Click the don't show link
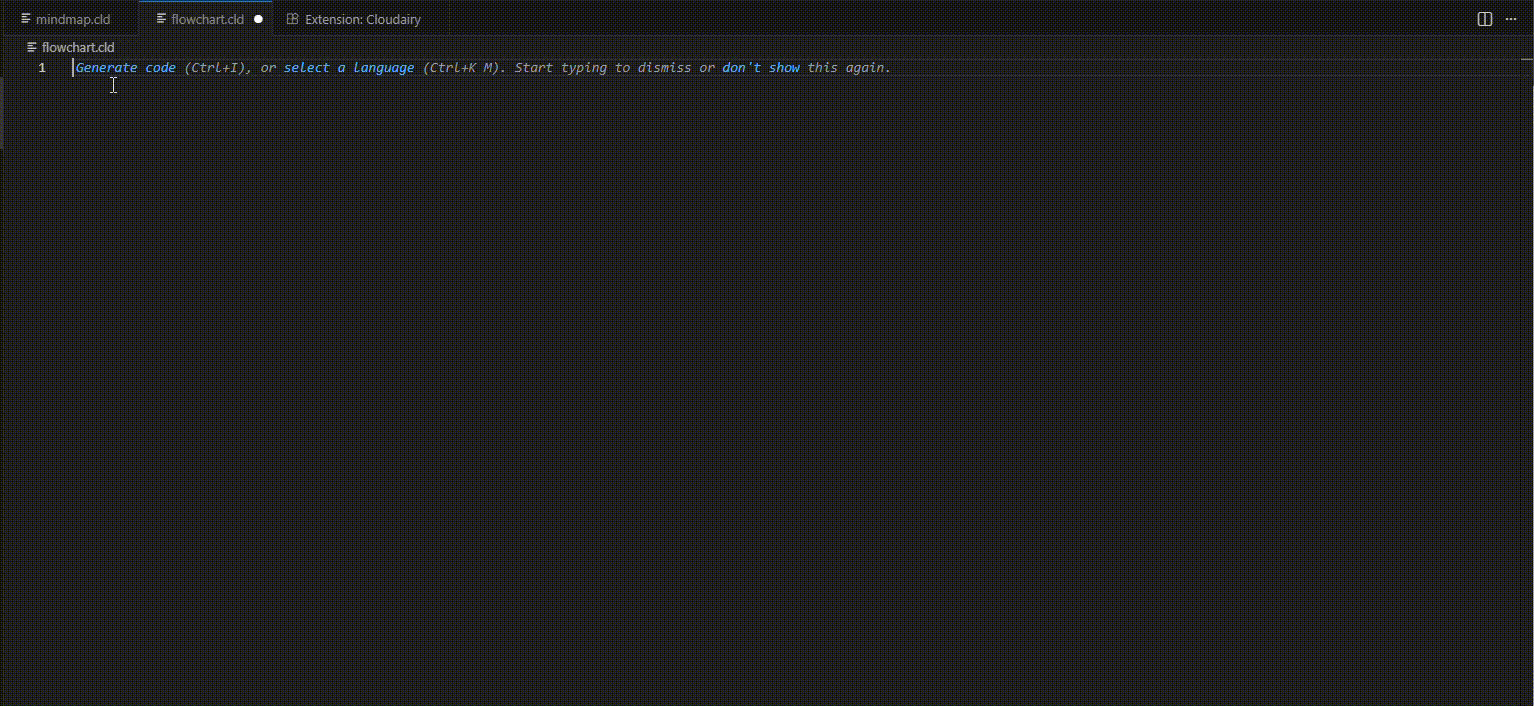The height and width of the screenshot is (706, 1534). 760,68
